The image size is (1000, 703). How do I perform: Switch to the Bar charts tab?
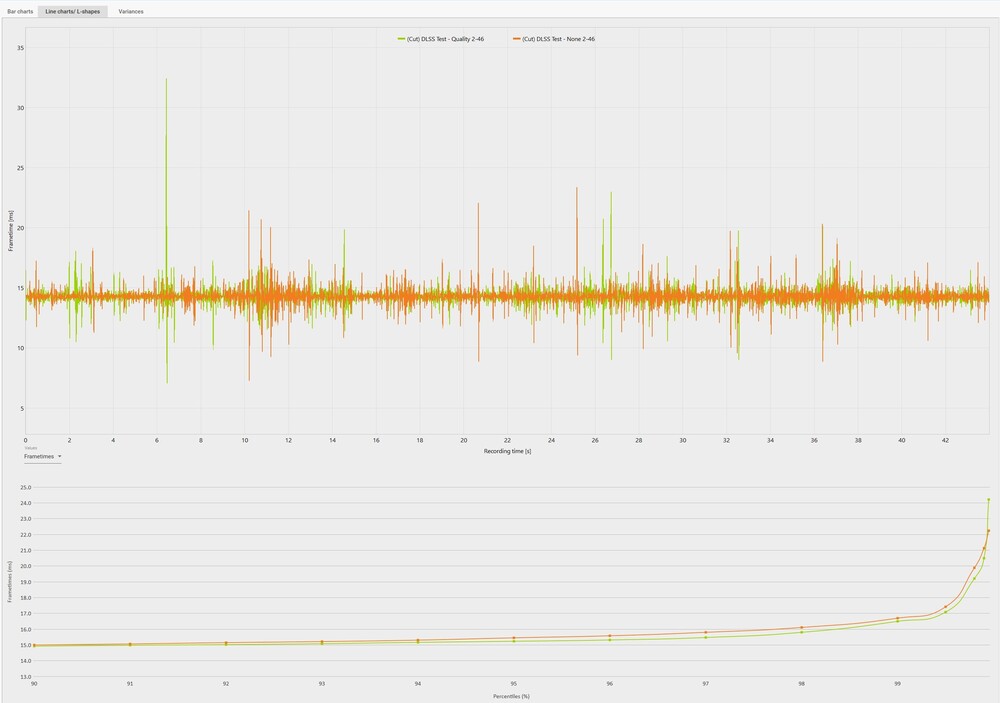point(20,11)
